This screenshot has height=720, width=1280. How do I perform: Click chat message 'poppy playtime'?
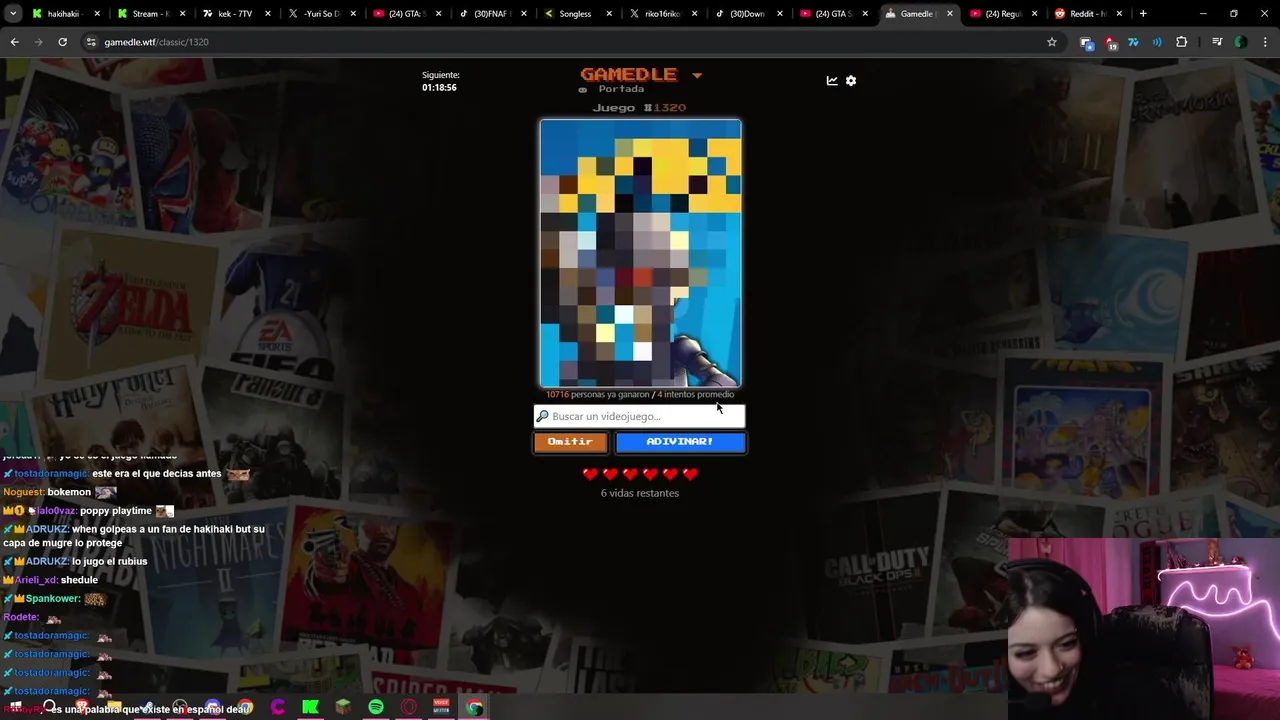tap(116, 511)
